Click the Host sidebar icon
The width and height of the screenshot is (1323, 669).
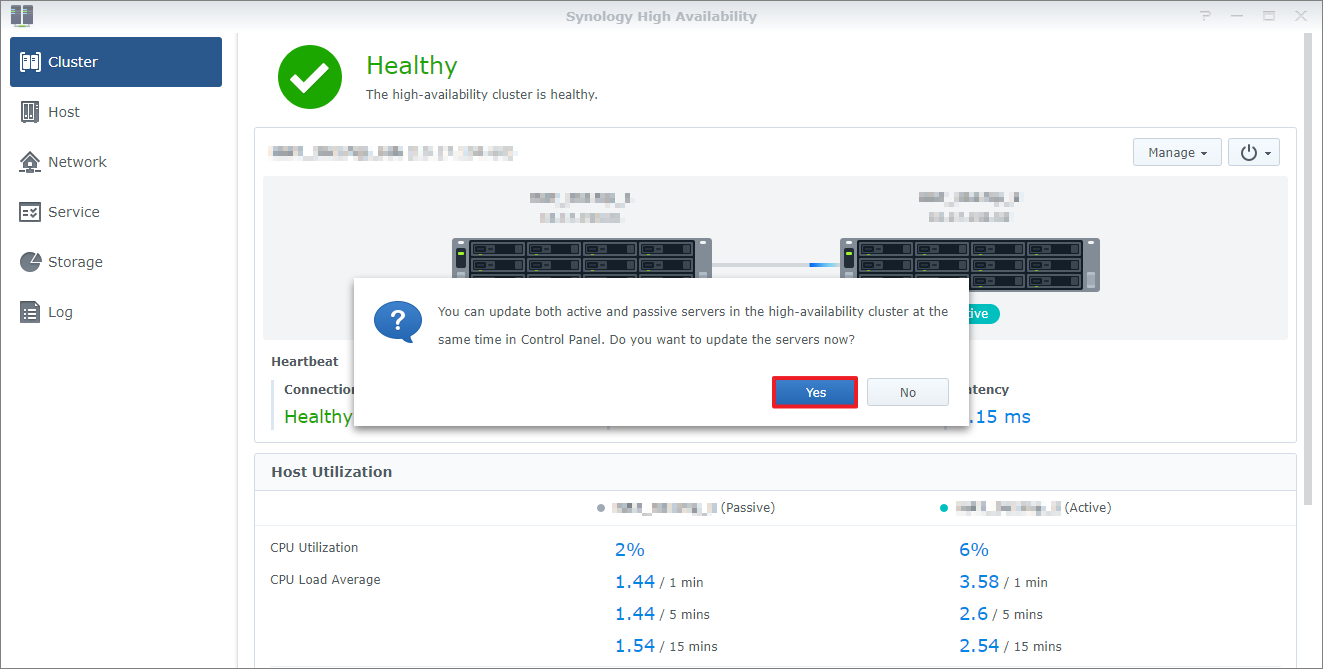[31, 112]
